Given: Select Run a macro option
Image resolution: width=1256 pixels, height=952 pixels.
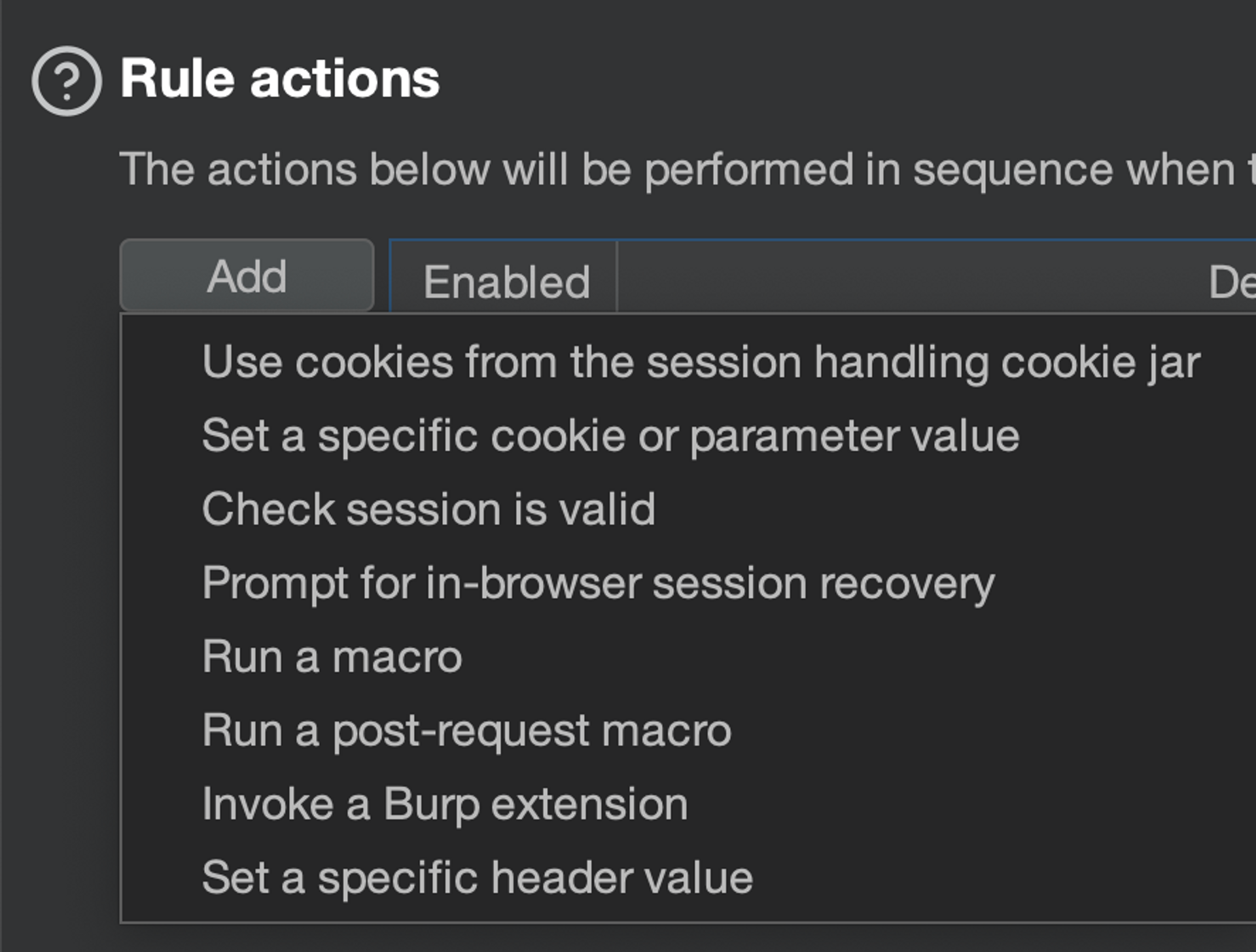Looking at the screenshot, I should point(332,656).
